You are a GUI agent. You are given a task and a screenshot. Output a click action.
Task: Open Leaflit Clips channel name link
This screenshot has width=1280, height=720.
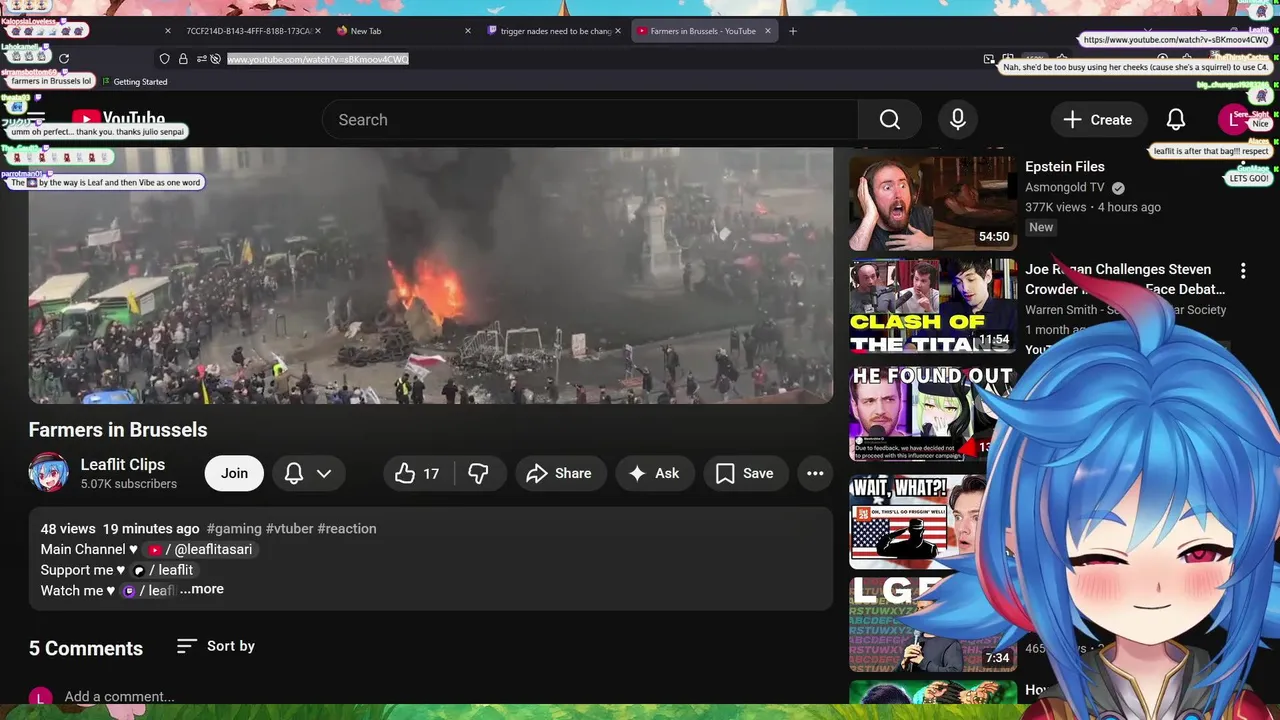point(123,465)
